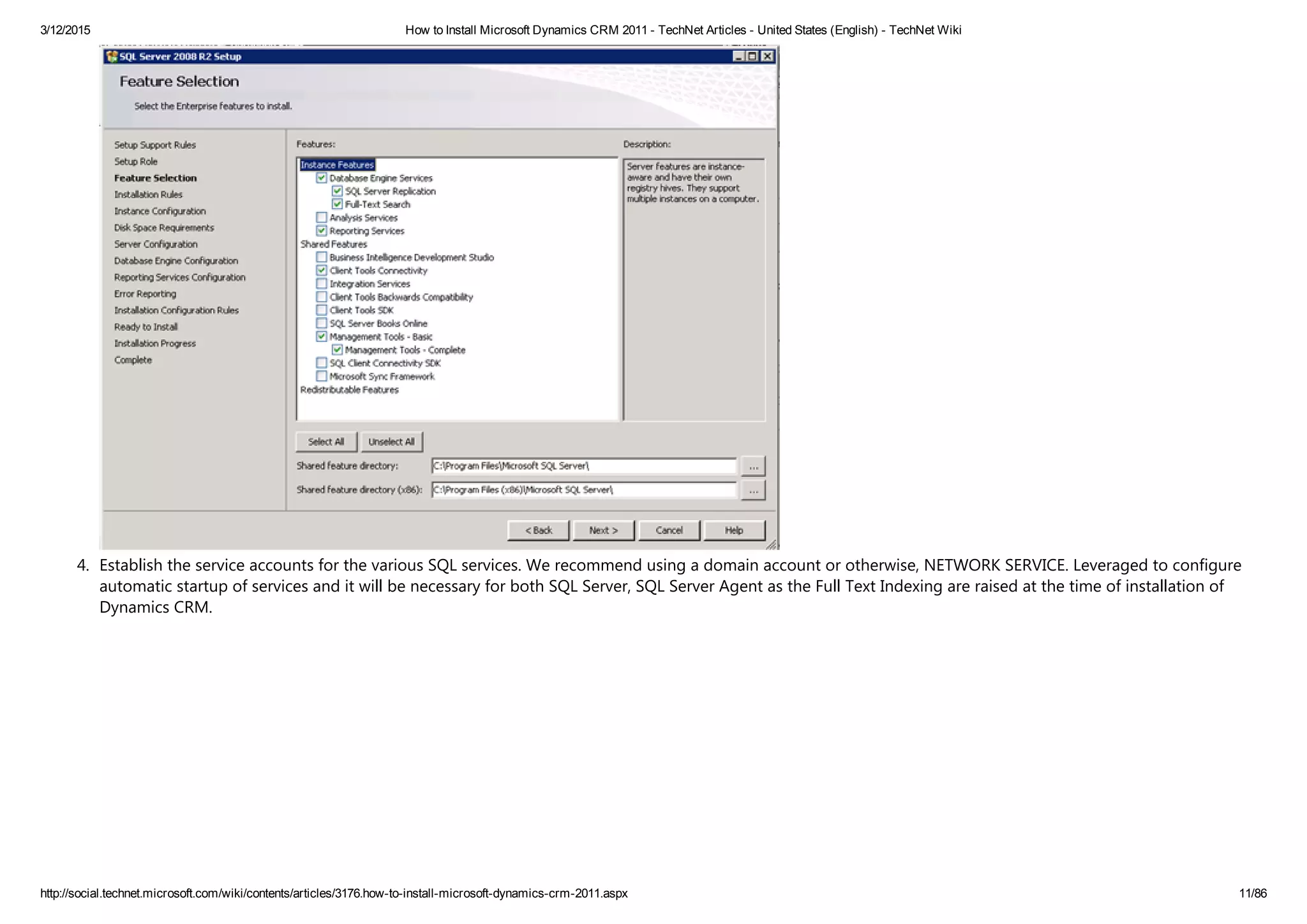This screenshot has height=924, width=1307.
Task: Toggle Full-Text Search checkbox
Action: coord(338,204)
